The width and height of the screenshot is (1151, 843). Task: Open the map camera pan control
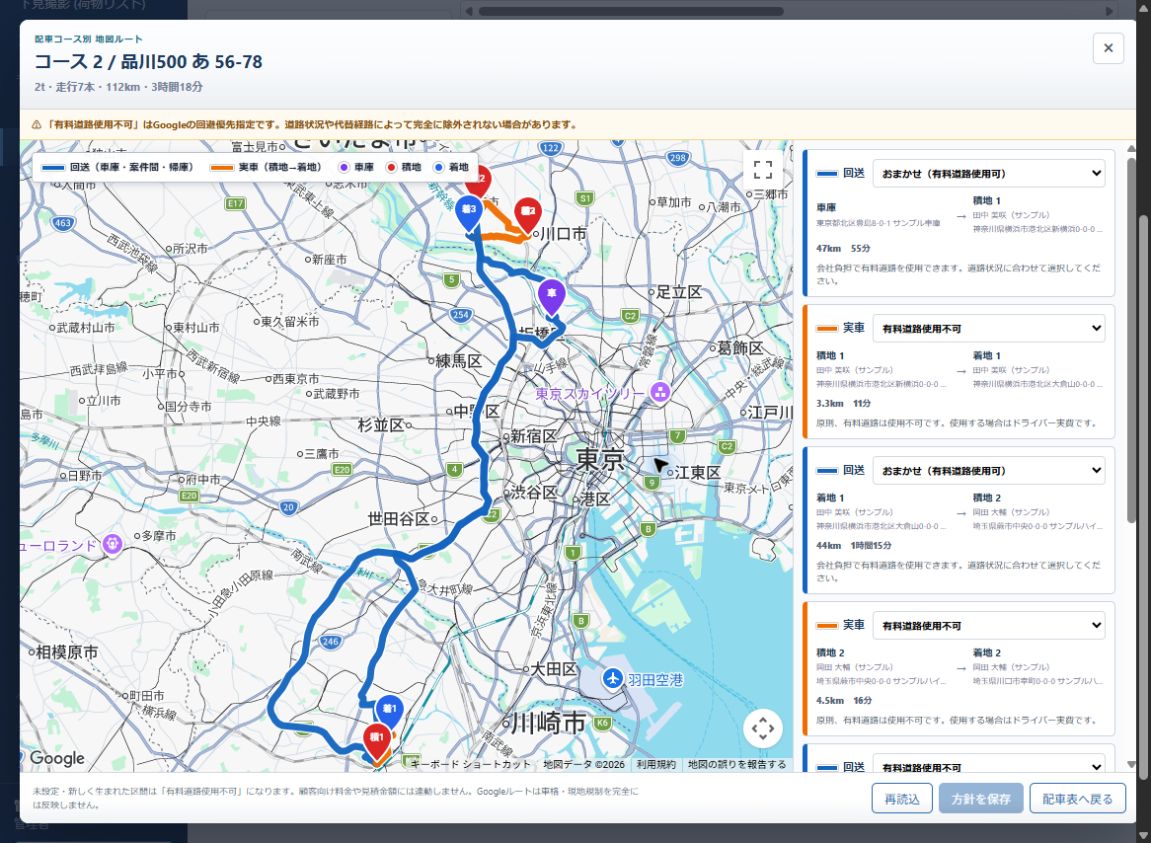click(763, 728)
